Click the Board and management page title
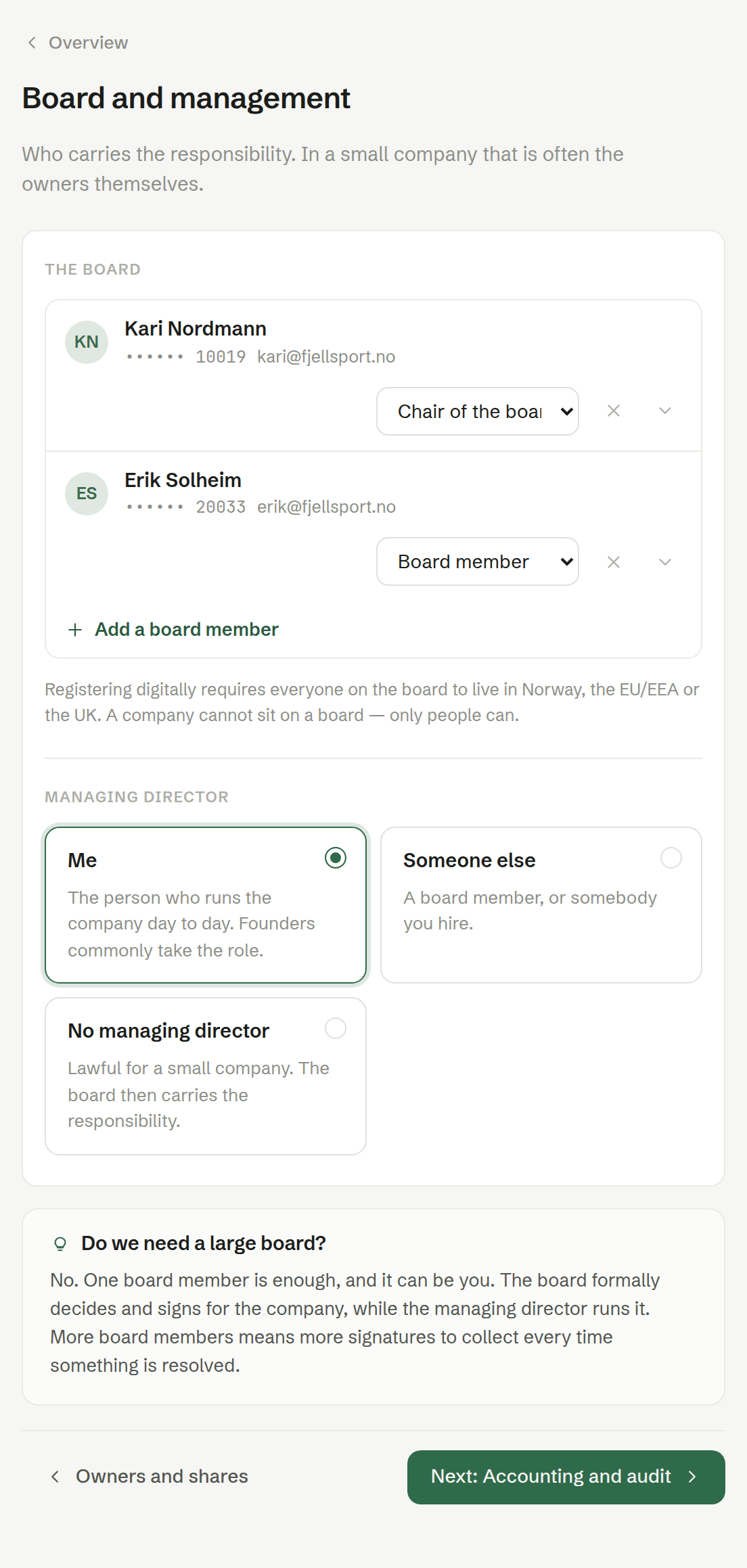Image resolution: width=747 pixels, height=1568 pixels. point(186,98)
